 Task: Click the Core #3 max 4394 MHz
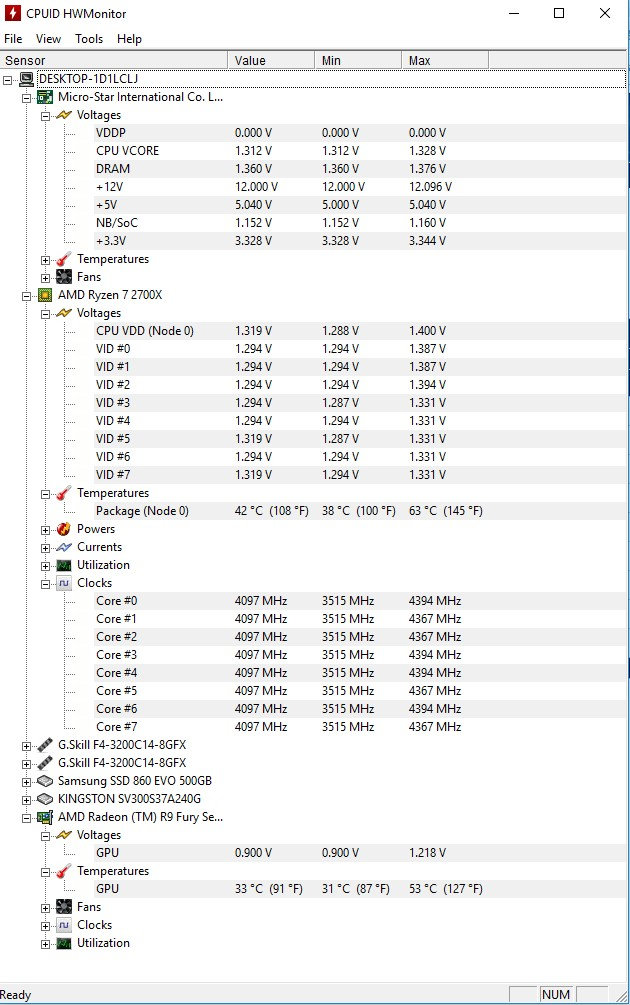pos(435,654)
